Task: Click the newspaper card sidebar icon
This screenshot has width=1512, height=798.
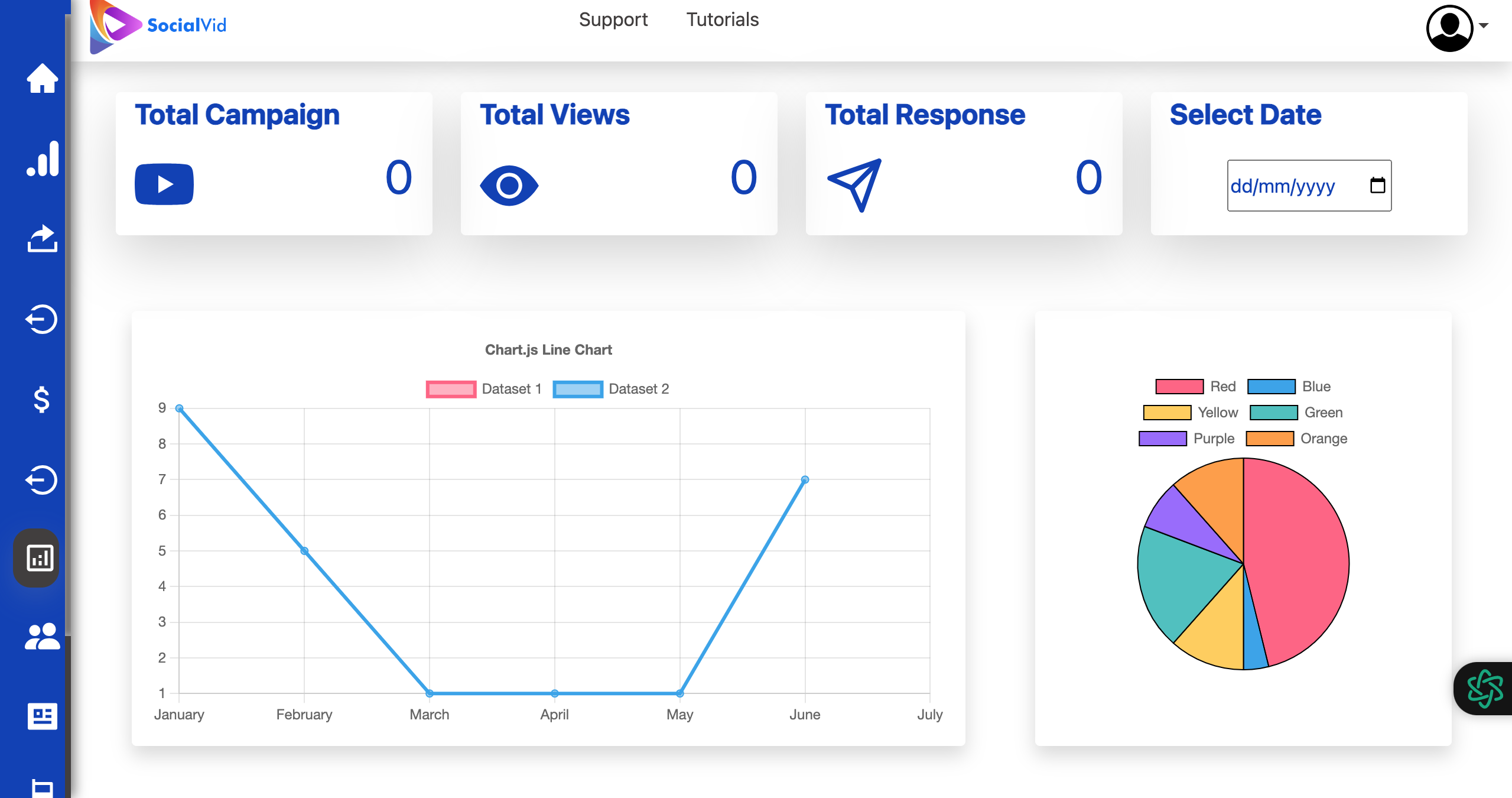Action: click(x=42, y=716)
